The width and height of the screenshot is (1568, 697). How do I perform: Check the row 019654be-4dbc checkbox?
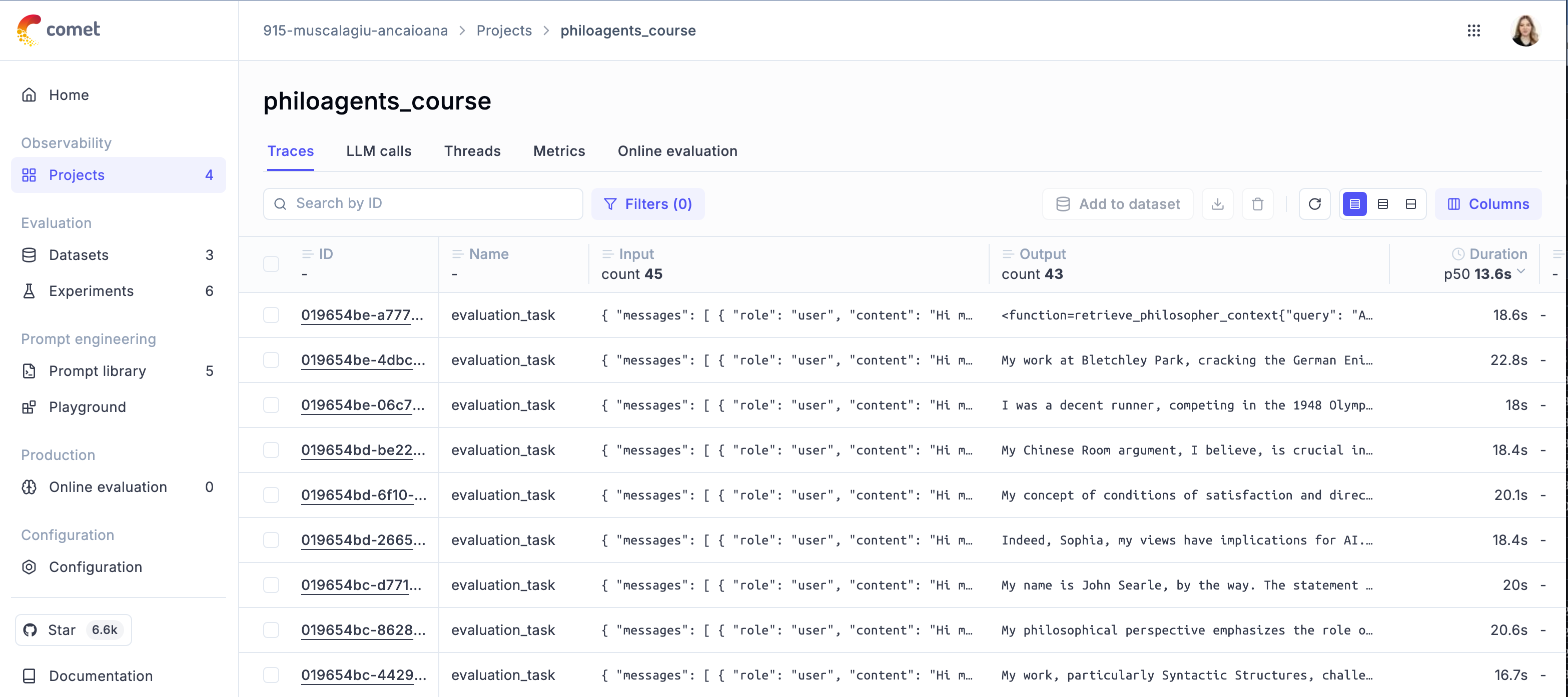pos(271,360)
